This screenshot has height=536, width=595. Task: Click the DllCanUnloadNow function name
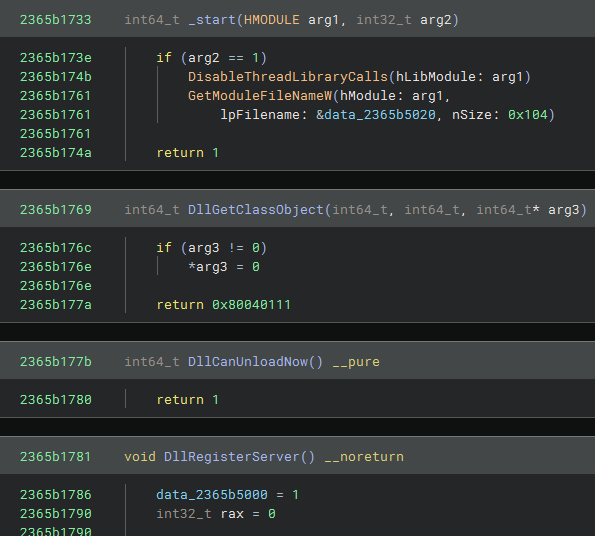(x=247, y=362)
